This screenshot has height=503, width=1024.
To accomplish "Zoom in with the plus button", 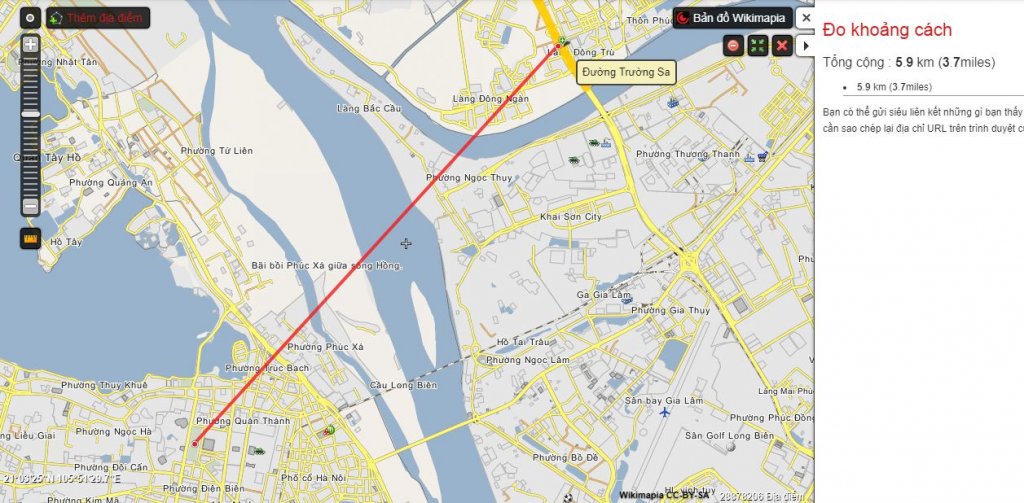I will [x=31, y=45].
